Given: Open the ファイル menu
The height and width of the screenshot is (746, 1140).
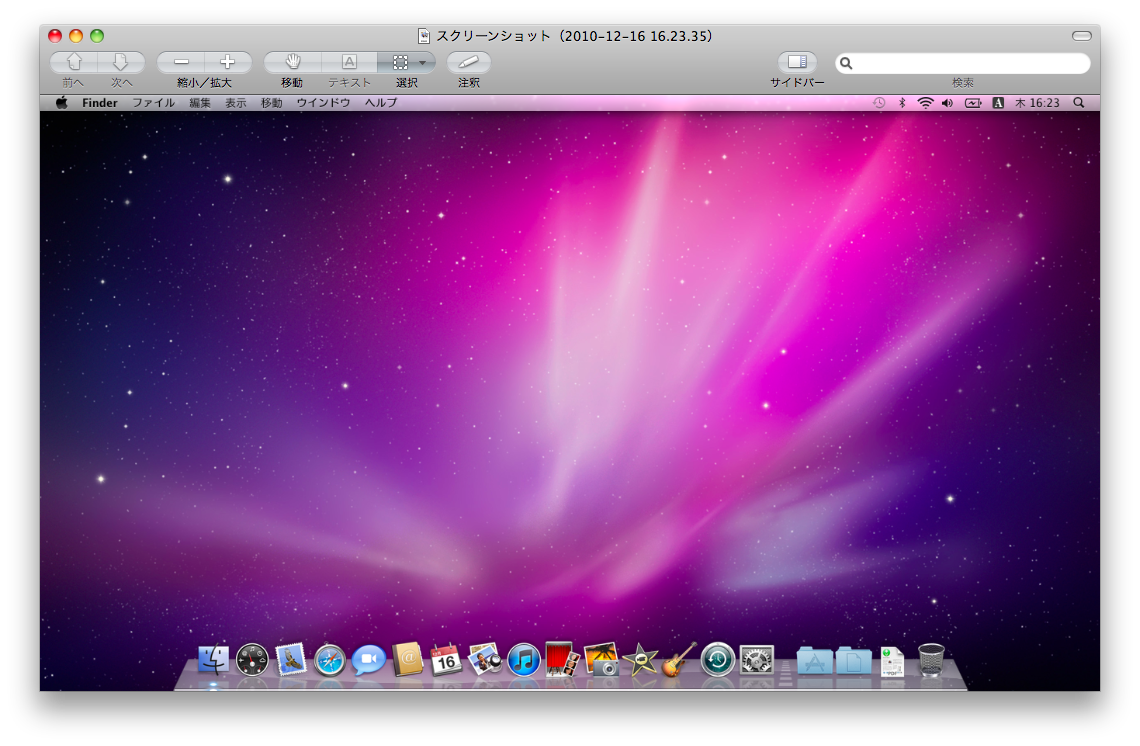Looking at the screenshot, I should point(153,103).
